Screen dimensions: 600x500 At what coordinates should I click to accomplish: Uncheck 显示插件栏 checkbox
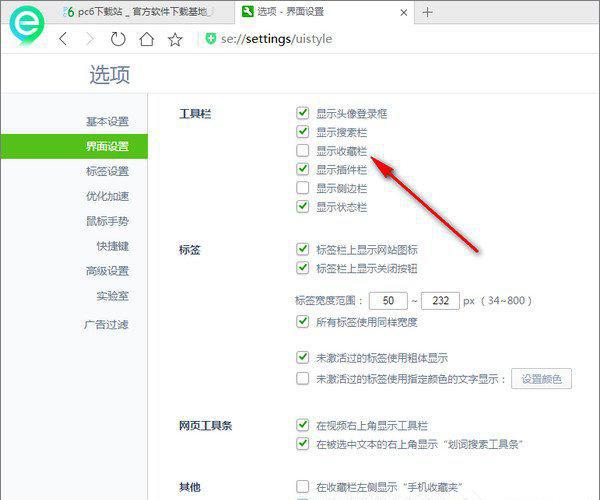pyautogui.click(x=302, y=169)
